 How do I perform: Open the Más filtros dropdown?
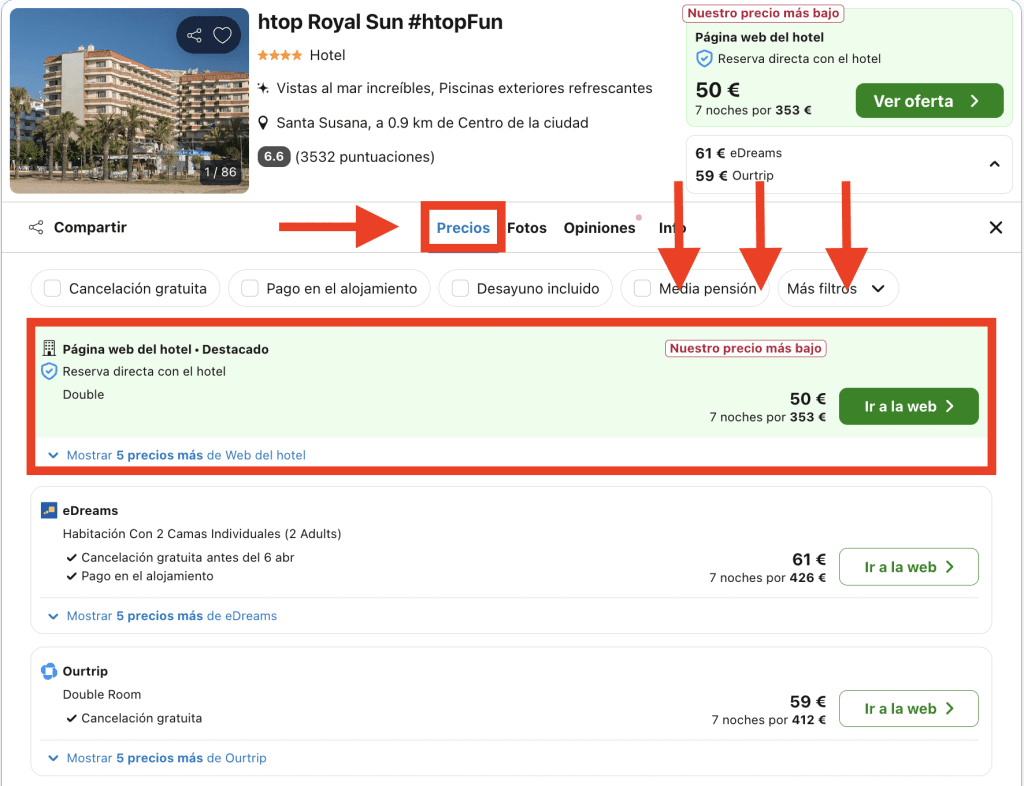[x=837, y=289]
